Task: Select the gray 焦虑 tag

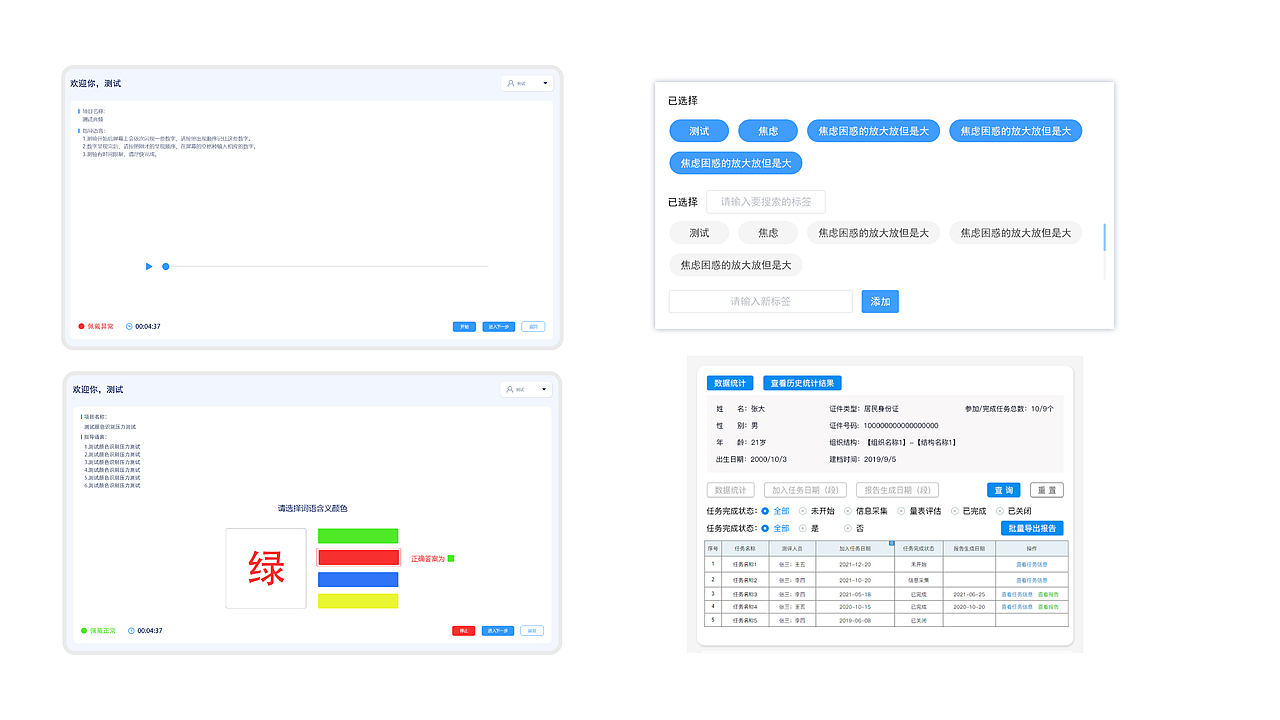Action: (768, 233)
